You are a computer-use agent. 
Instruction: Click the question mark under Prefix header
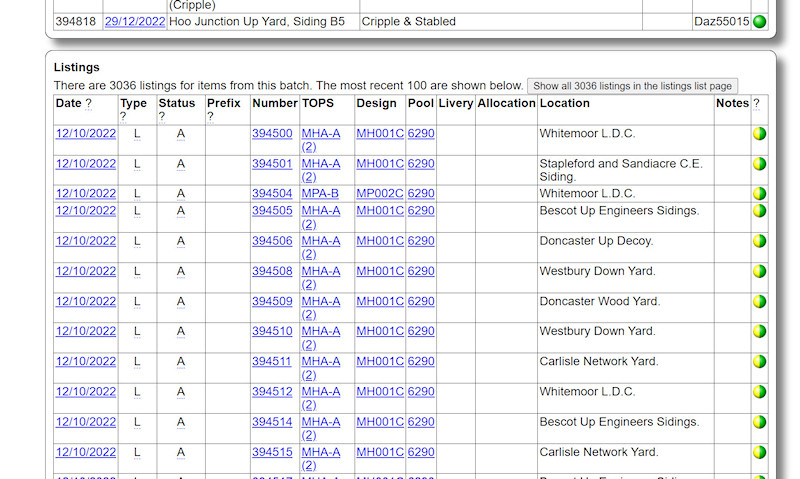point(211,116)
